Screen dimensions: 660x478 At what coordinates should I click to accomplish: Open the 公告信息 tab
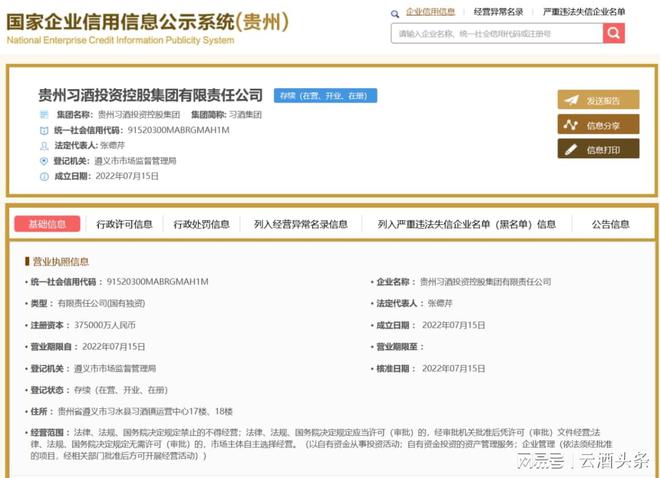(610, 224)
